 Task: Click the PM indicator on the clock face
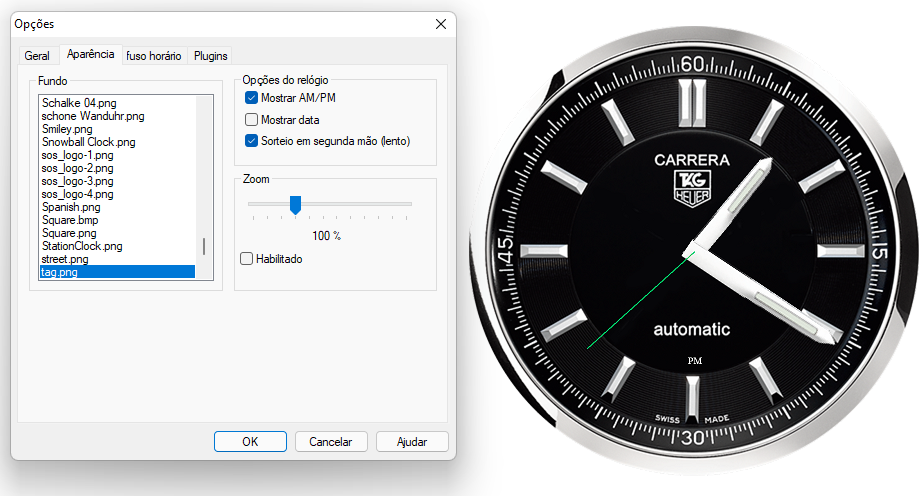(x=694, y=360)
